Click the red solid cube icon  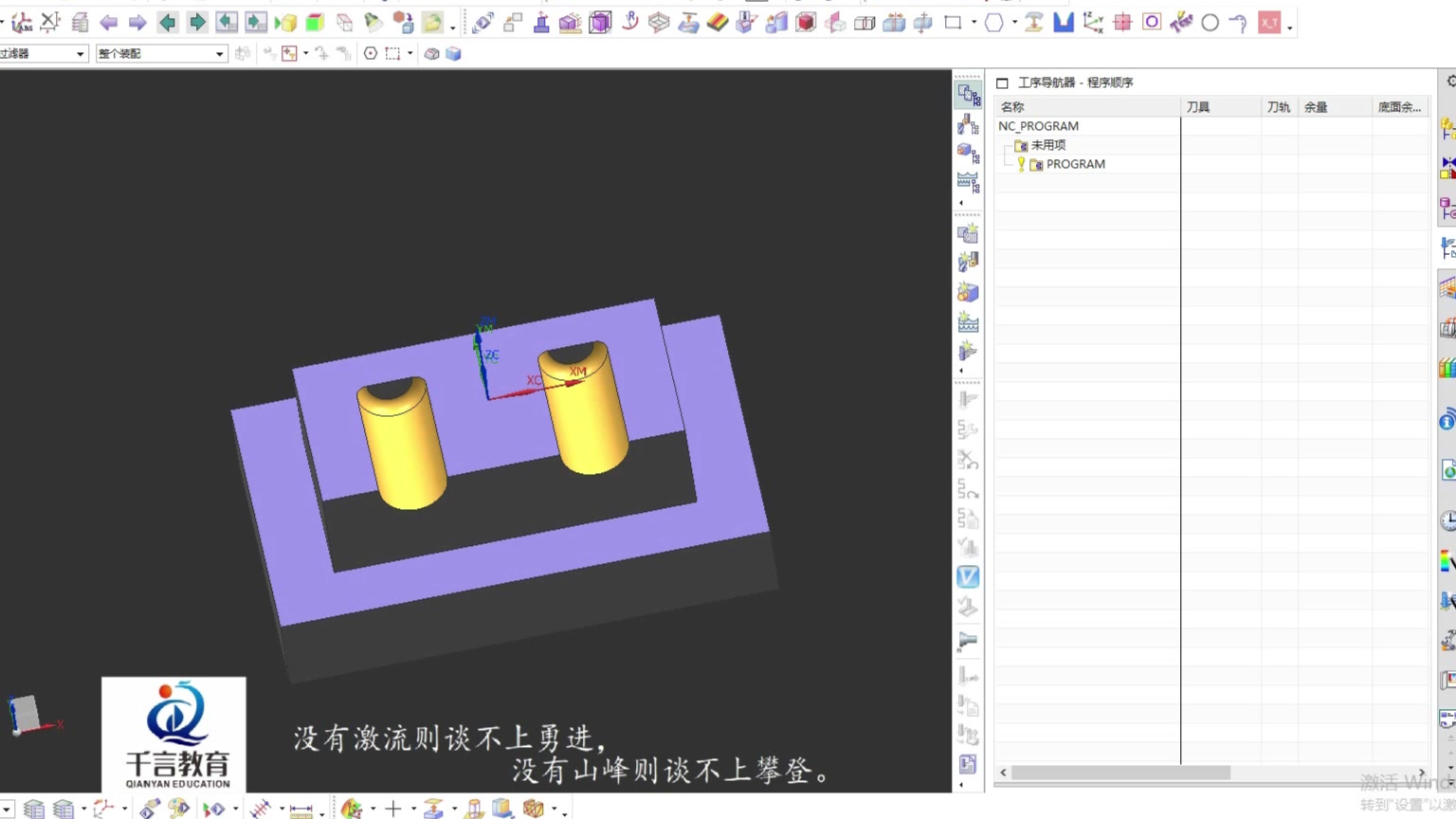[x=806, y=22]
